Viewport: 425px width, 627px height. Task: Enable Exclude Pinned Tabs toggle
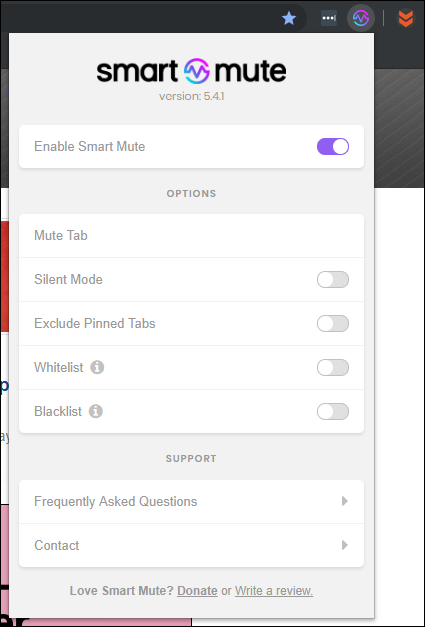pos(333,323)
